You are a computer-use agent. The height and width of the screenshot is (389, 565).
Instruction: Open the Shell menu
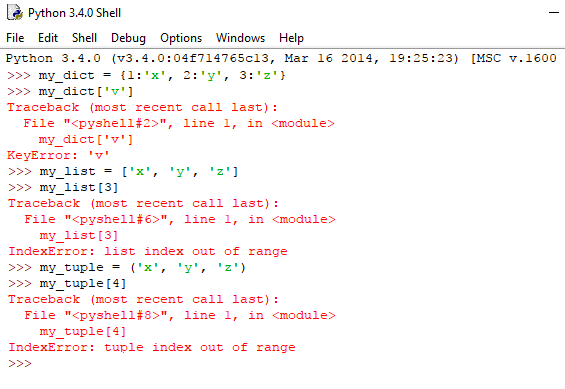pyautogui.click(x=84, y=38)
